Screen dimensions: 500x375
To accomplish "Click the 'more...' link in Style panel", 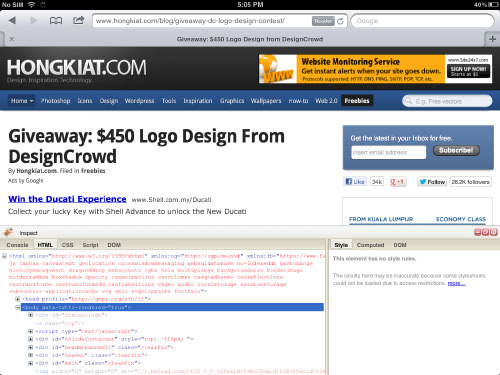I will pos(456,283).
